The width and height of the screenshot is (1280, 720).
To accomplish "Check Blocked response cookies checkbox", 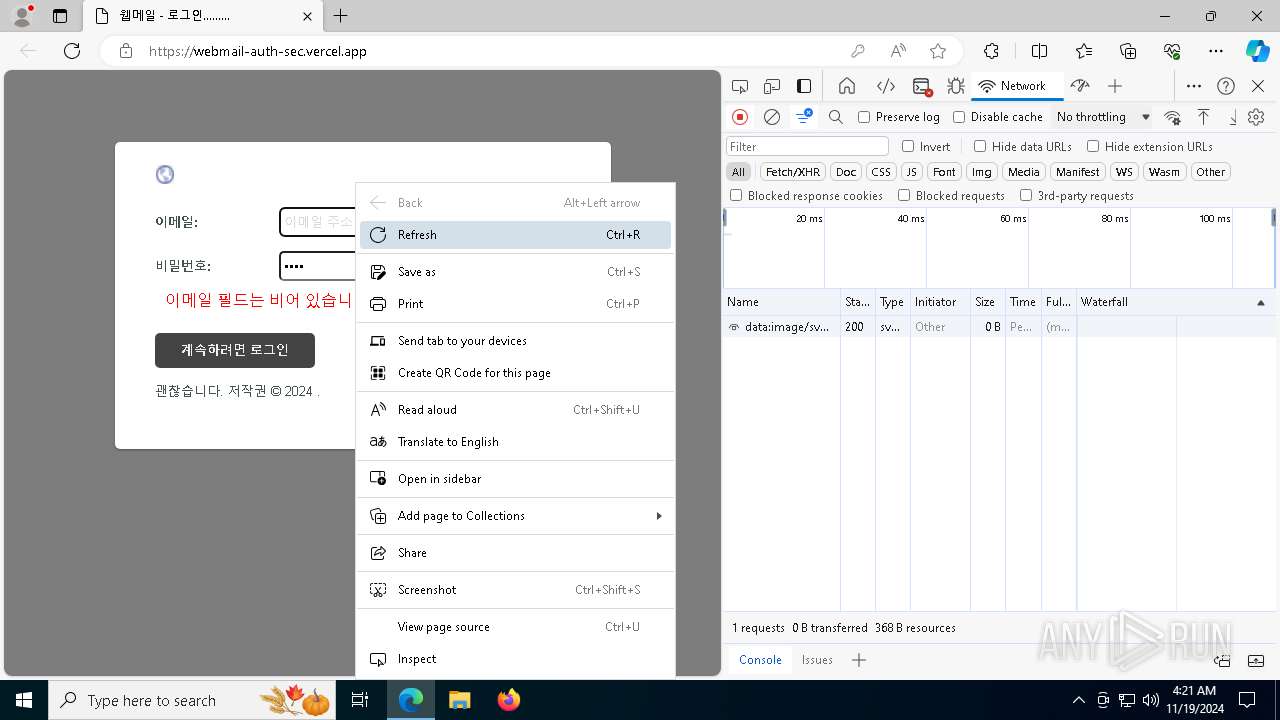I will coord(736,196).
